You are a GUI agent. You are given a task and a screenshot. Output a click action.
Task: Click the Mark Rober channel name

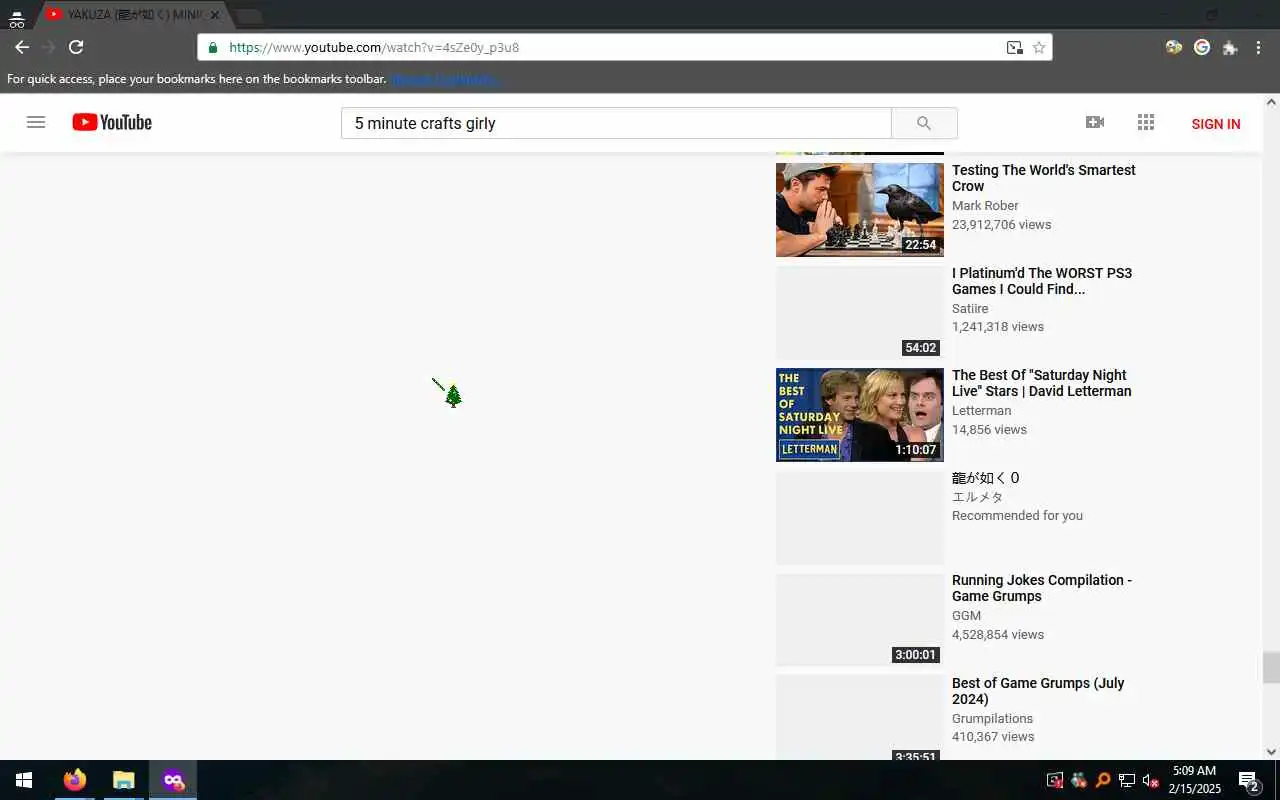pyautogui.click(x=985, y=206)
